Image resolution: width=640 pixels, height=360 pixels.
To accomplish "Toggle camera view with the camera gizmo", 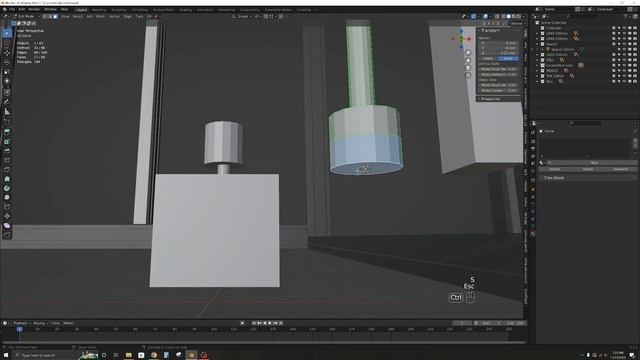I will tap(468, 67).
